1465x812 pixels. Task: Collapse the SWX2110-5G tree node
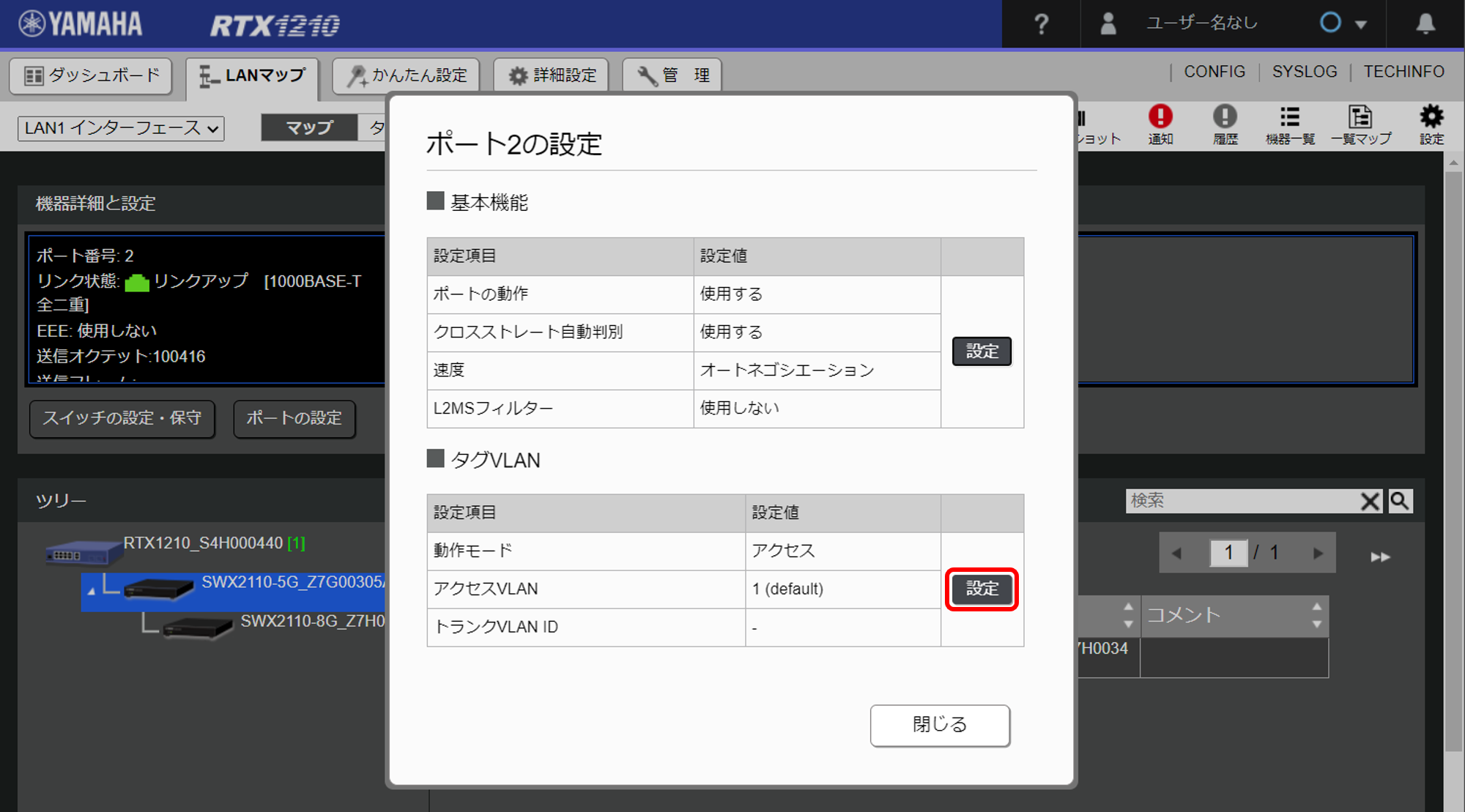(92, 590)
